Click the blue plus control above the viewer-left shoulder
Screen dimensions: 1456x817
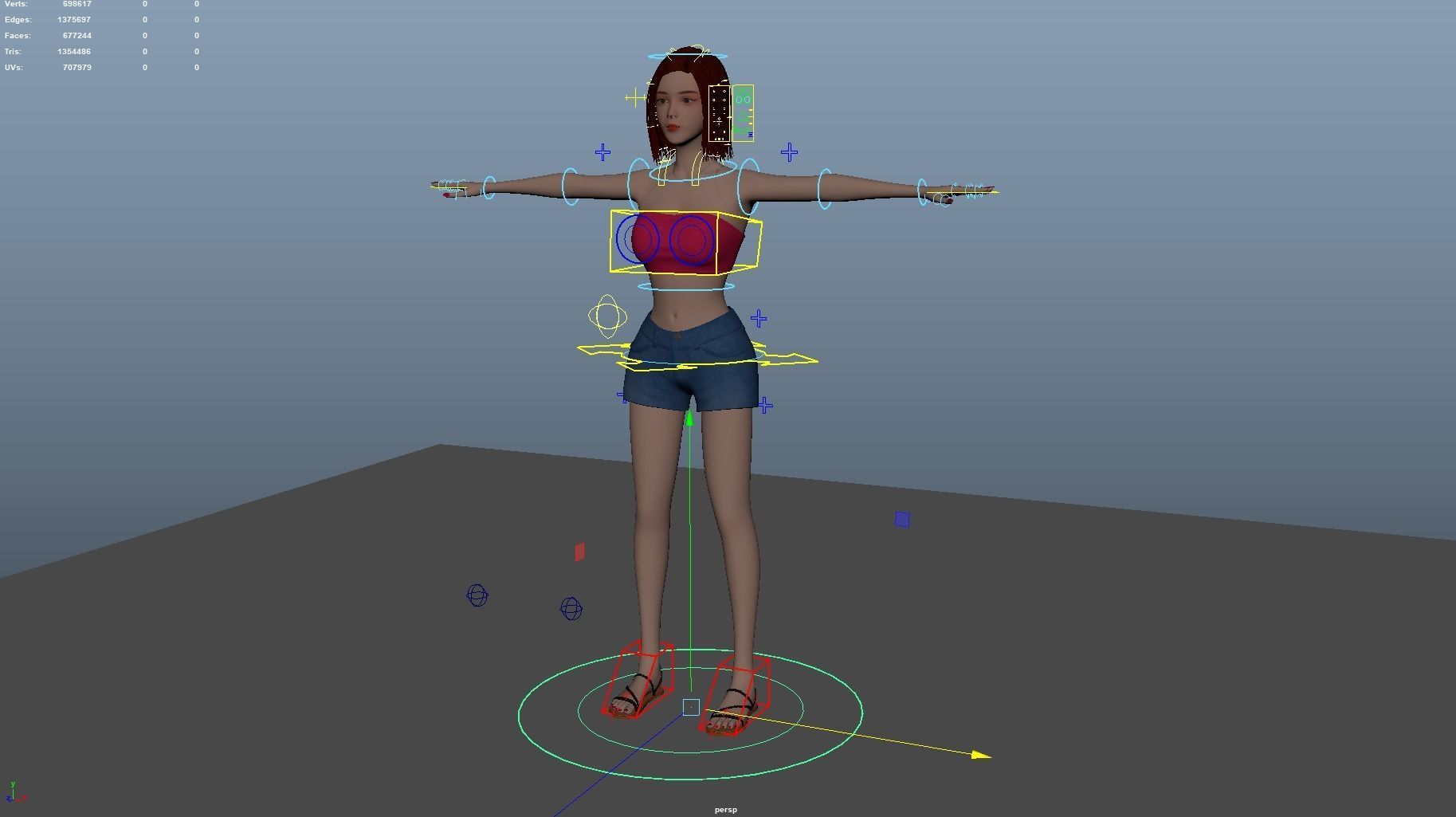pos(602,151)
